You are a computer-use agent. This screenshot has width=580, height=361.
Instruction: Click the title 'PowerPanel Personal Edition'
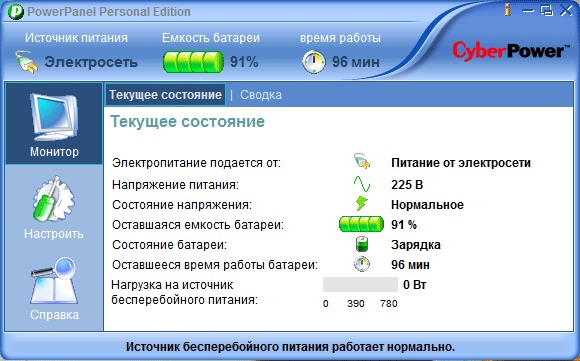pos(109,12)
